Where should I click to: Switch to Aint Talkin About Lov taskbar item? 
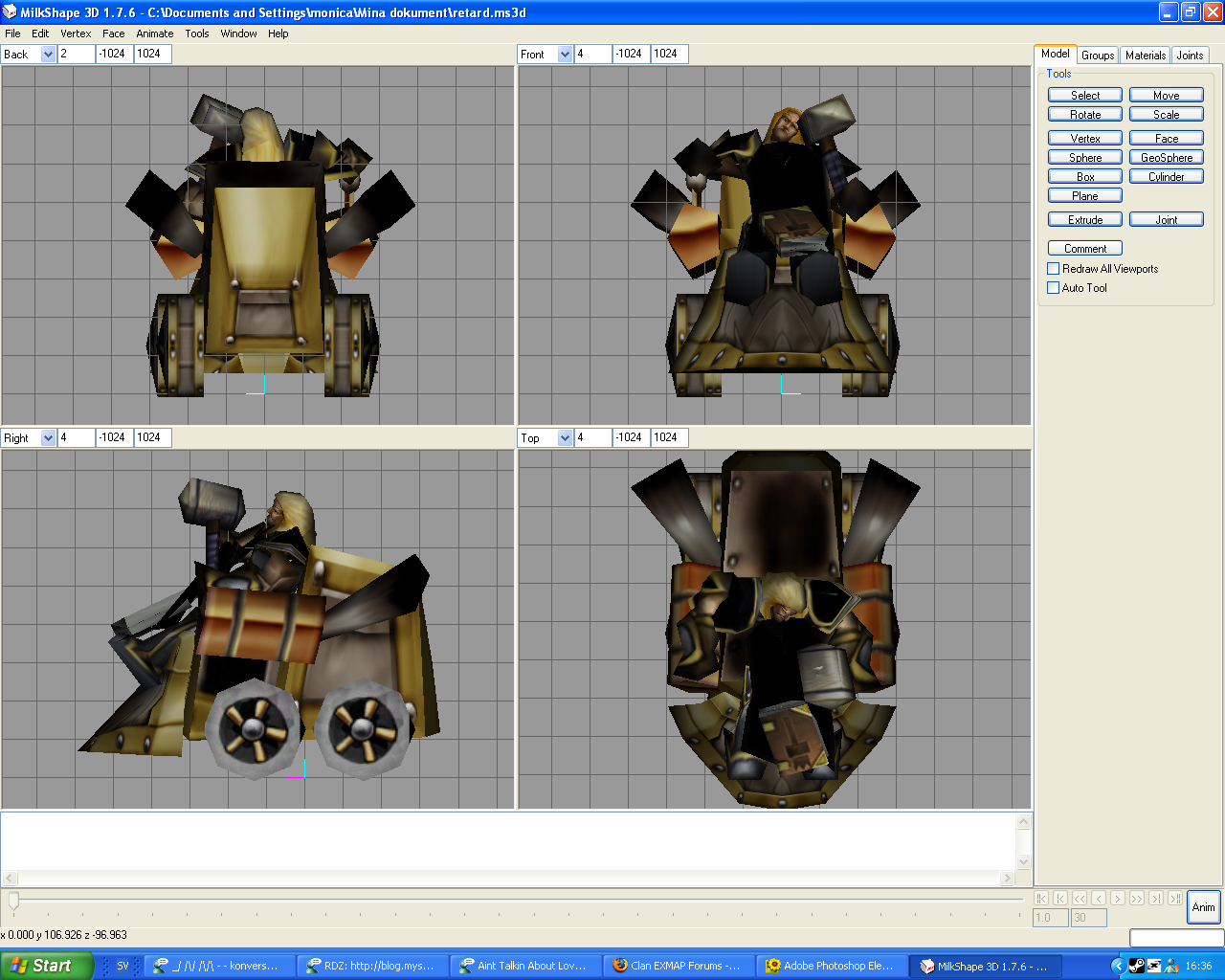coord(525,966)
